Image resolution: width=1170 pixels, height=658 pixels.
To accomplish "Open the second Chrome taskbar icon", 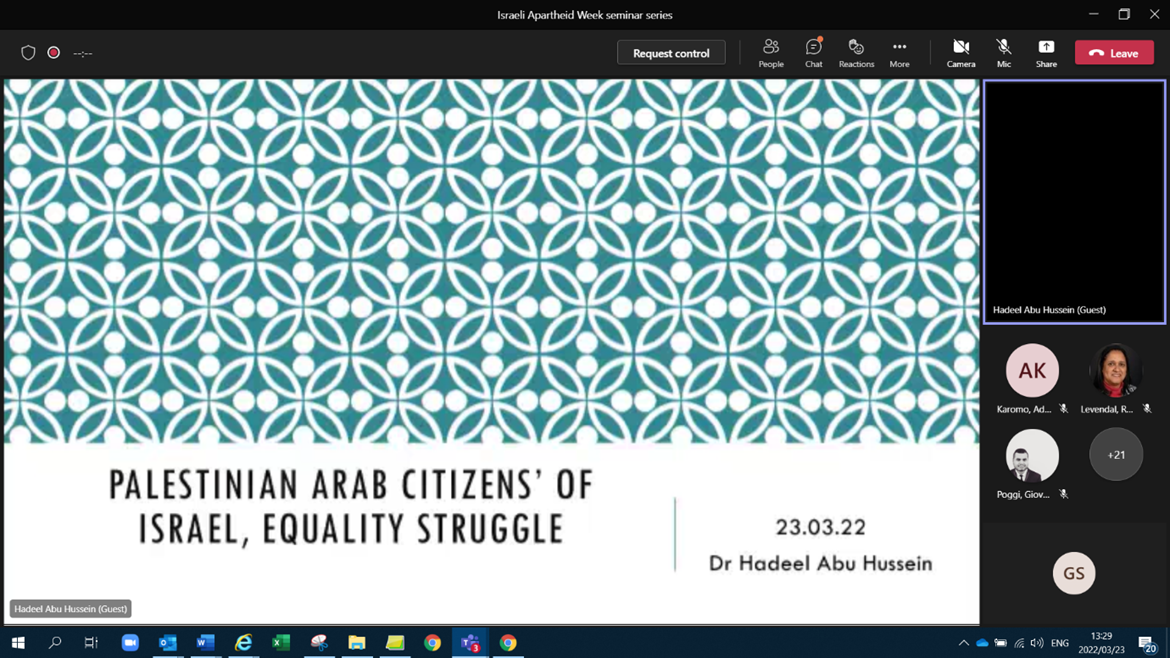I will click(x=508, y=642).
